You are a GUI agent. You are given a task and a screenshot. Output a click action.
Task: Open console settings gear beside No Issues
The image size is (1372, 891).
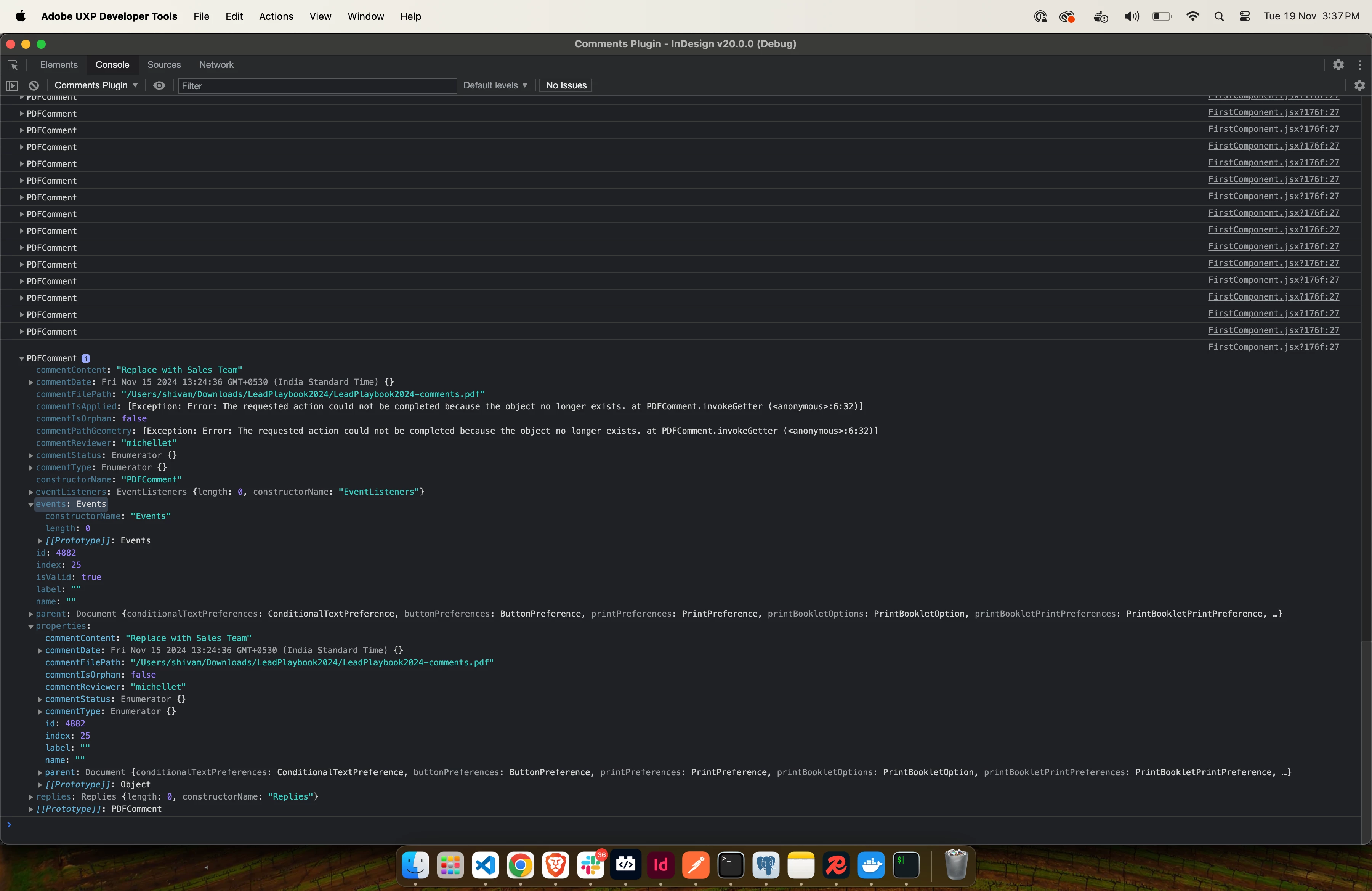point(1360,85)
